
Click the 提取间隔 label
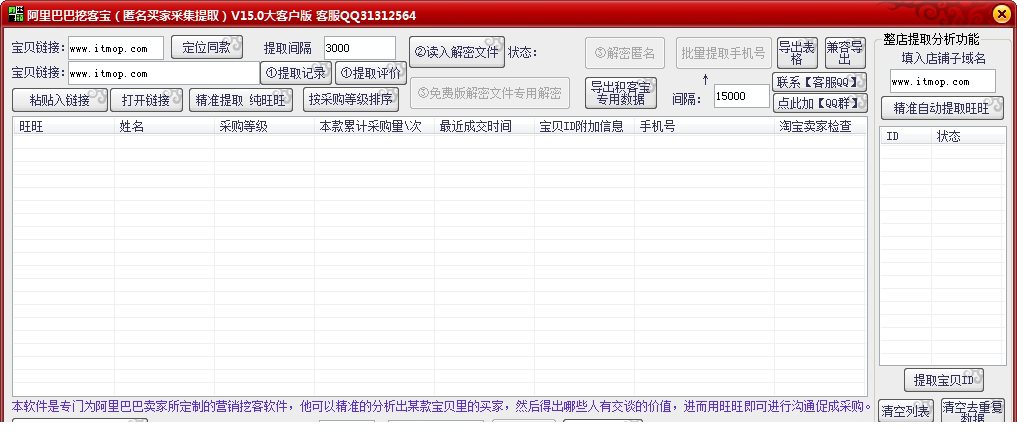pyautogui.click(x=288, y=48)
